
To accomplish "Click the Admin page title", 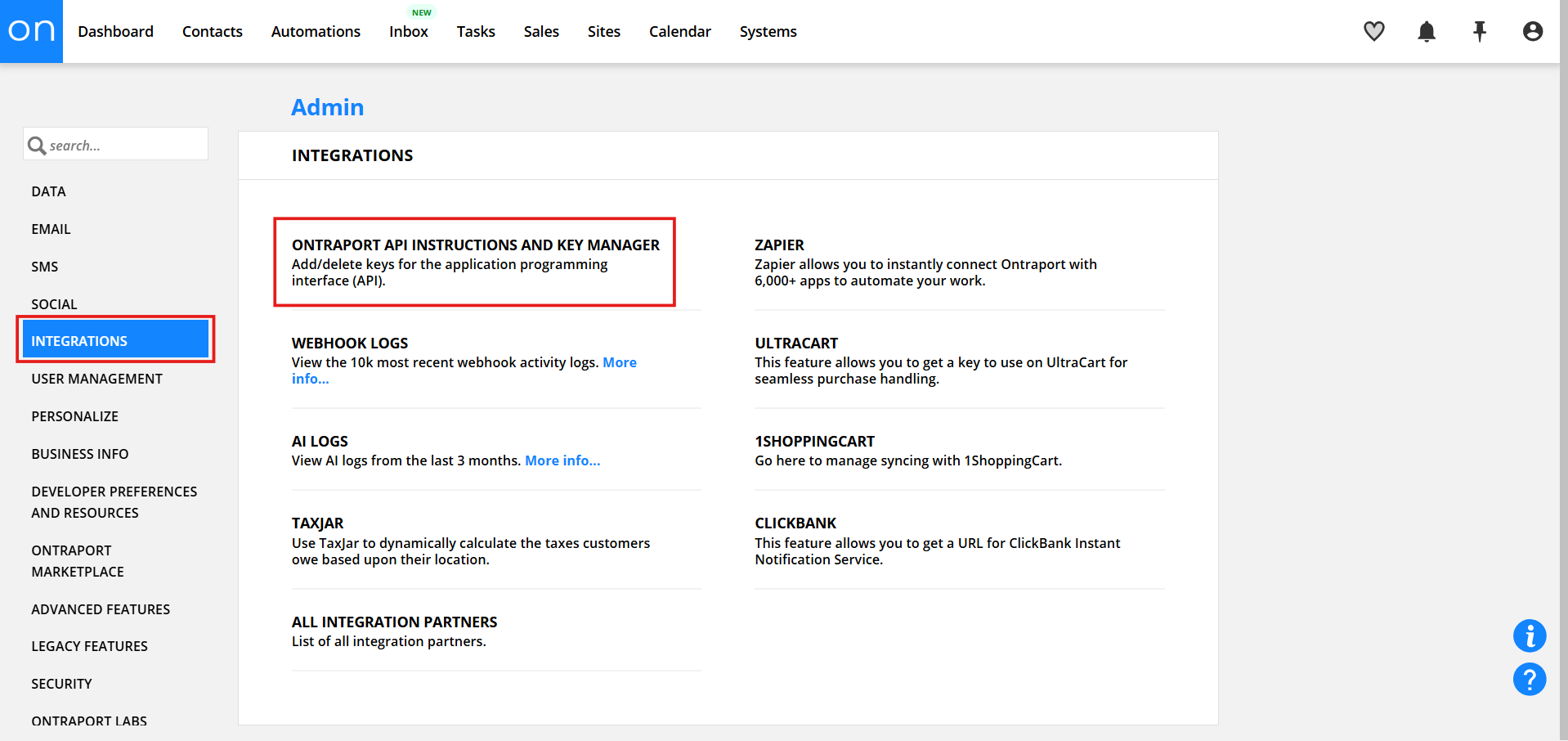I will pos(327,107).
